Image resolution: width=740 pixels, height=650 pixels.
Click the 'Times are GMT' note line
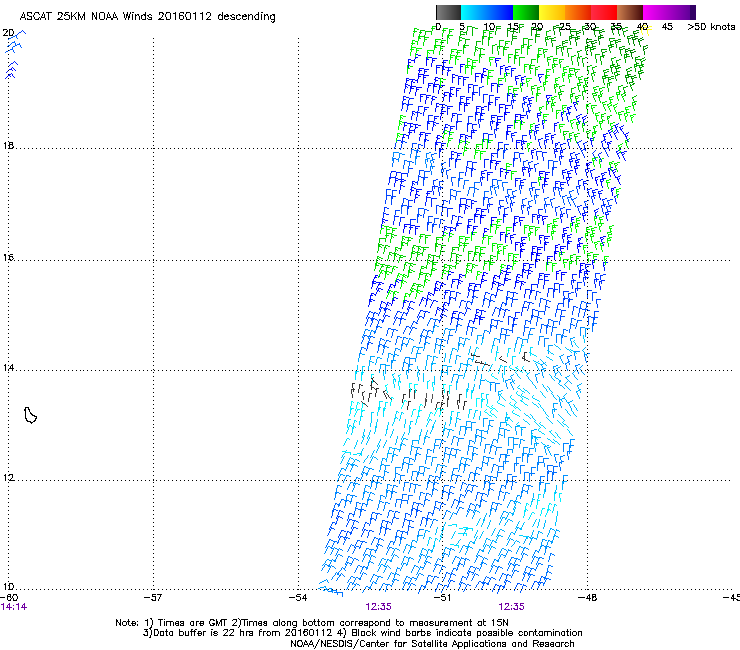point(312,623)
